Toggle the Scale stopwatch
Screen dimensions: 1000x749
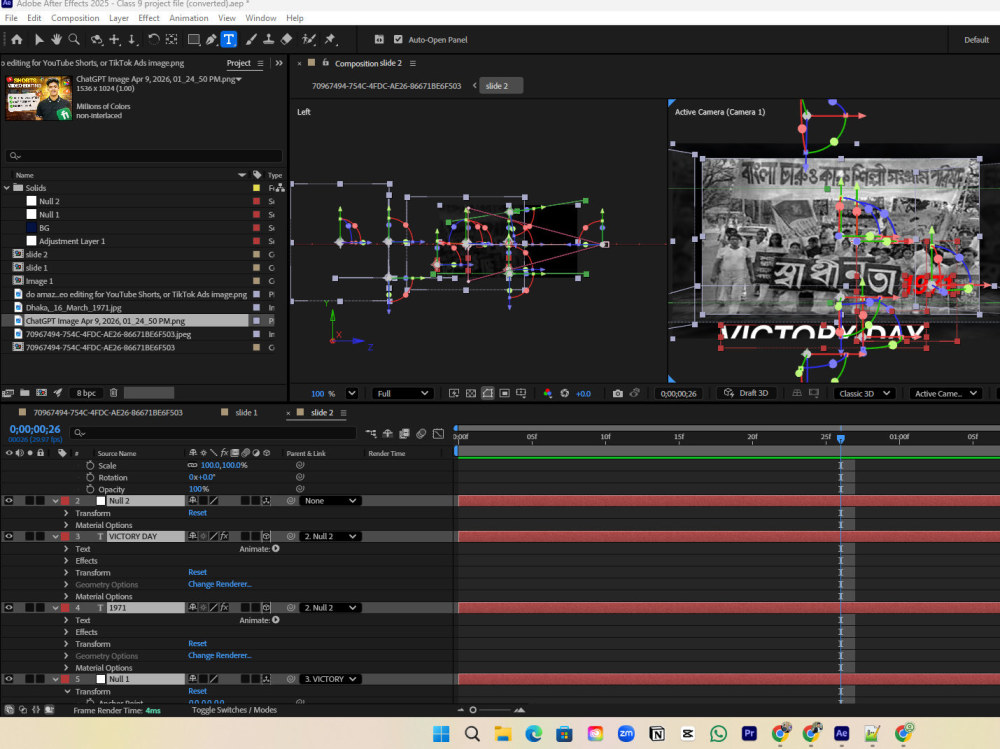pos(90,466)
